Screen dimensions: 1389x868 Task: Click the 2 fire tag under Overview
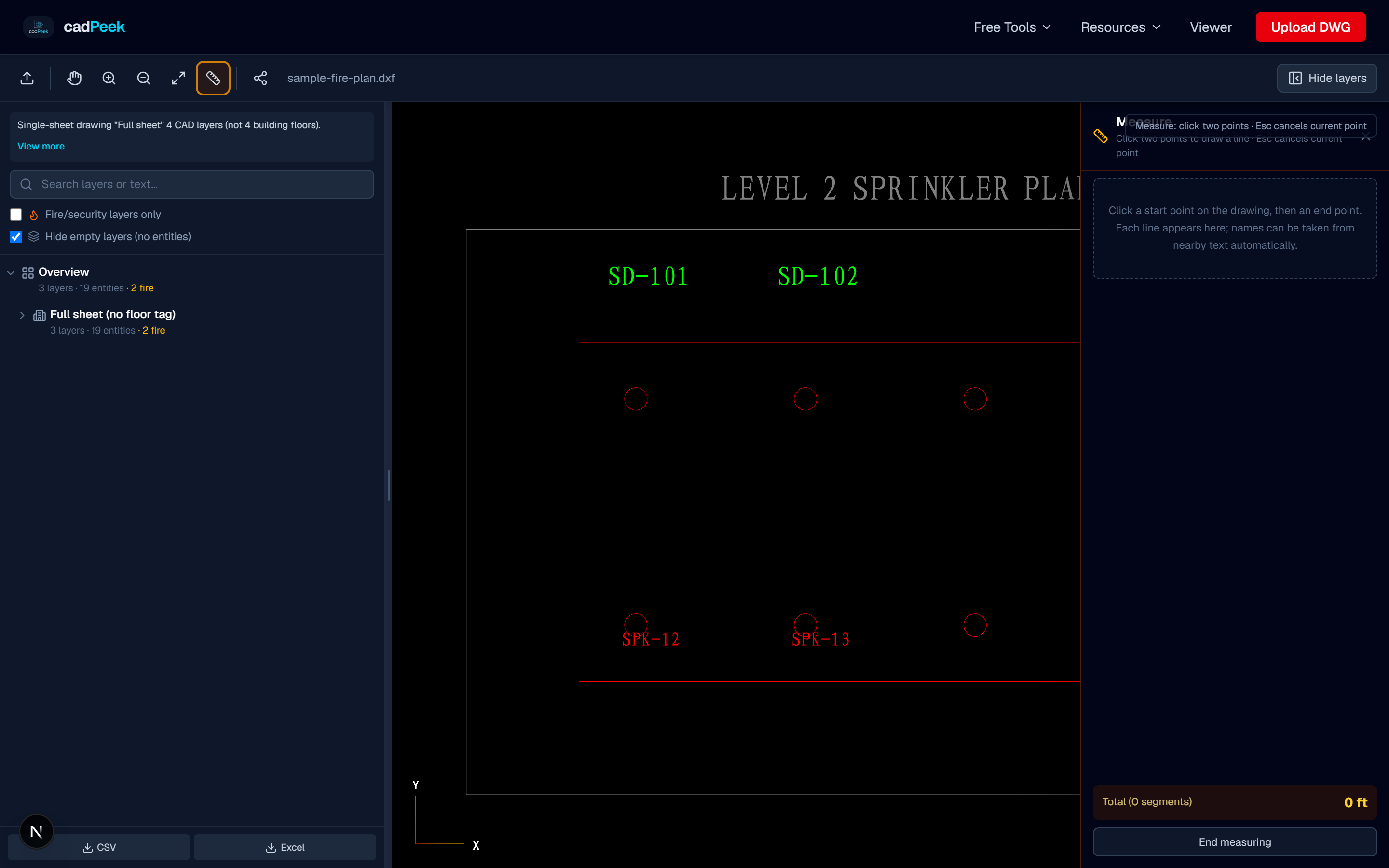[142, 288]
